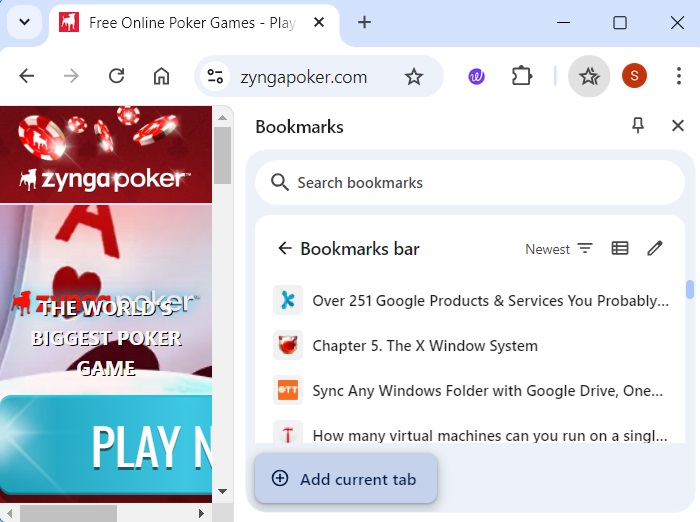700x522 pixels.
Task: Open the purple W extension icon
Action: click(x=476, y=76)
